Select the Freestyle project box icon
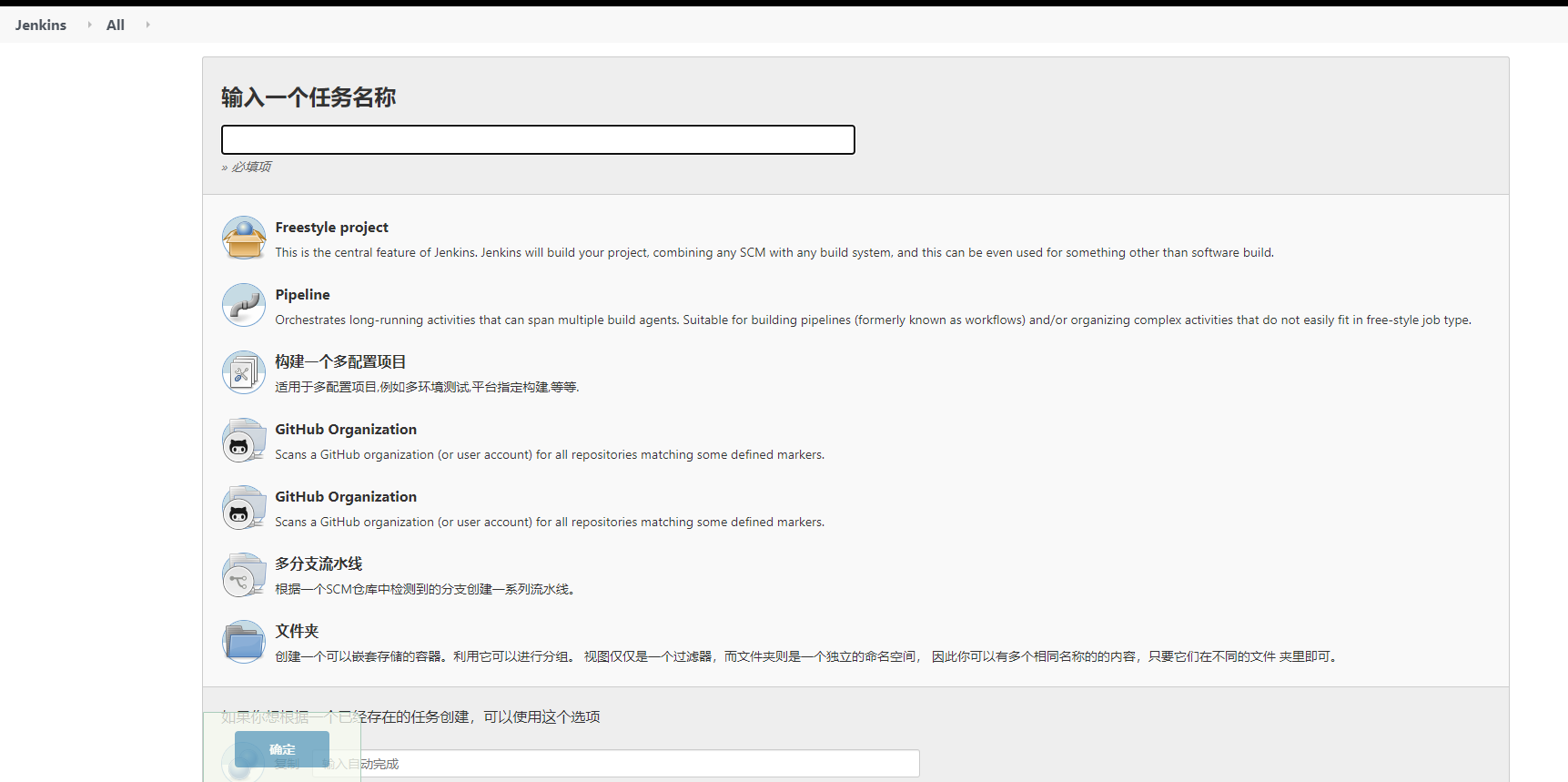1568x782 pixels. (x=244, y=239)
